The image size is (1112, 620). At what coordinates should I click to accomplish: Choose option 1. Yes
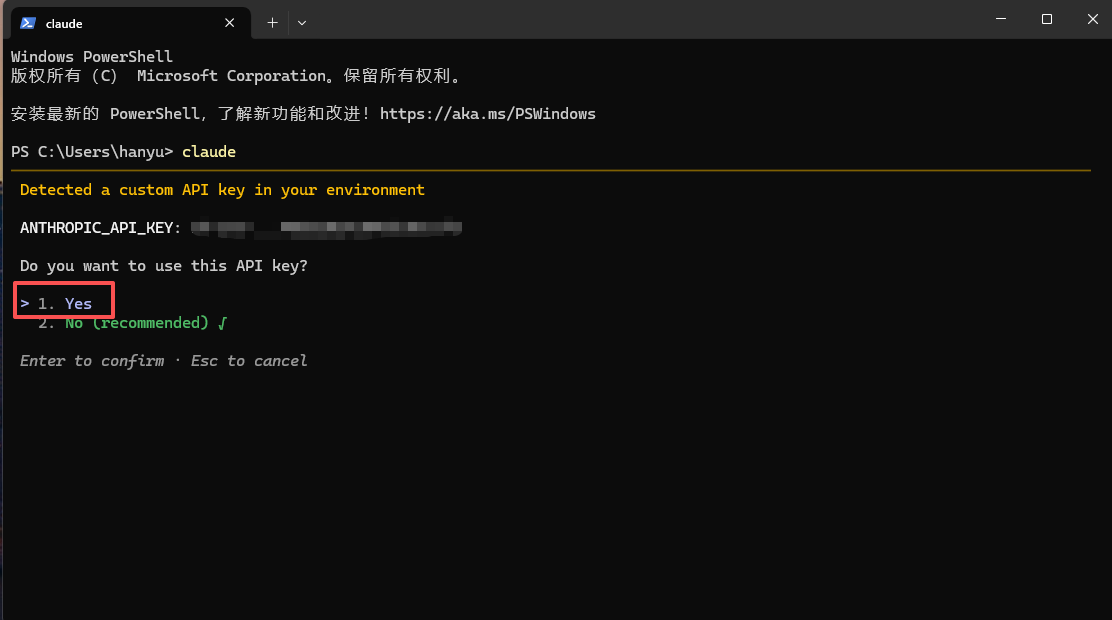click(x=65, y=304)
